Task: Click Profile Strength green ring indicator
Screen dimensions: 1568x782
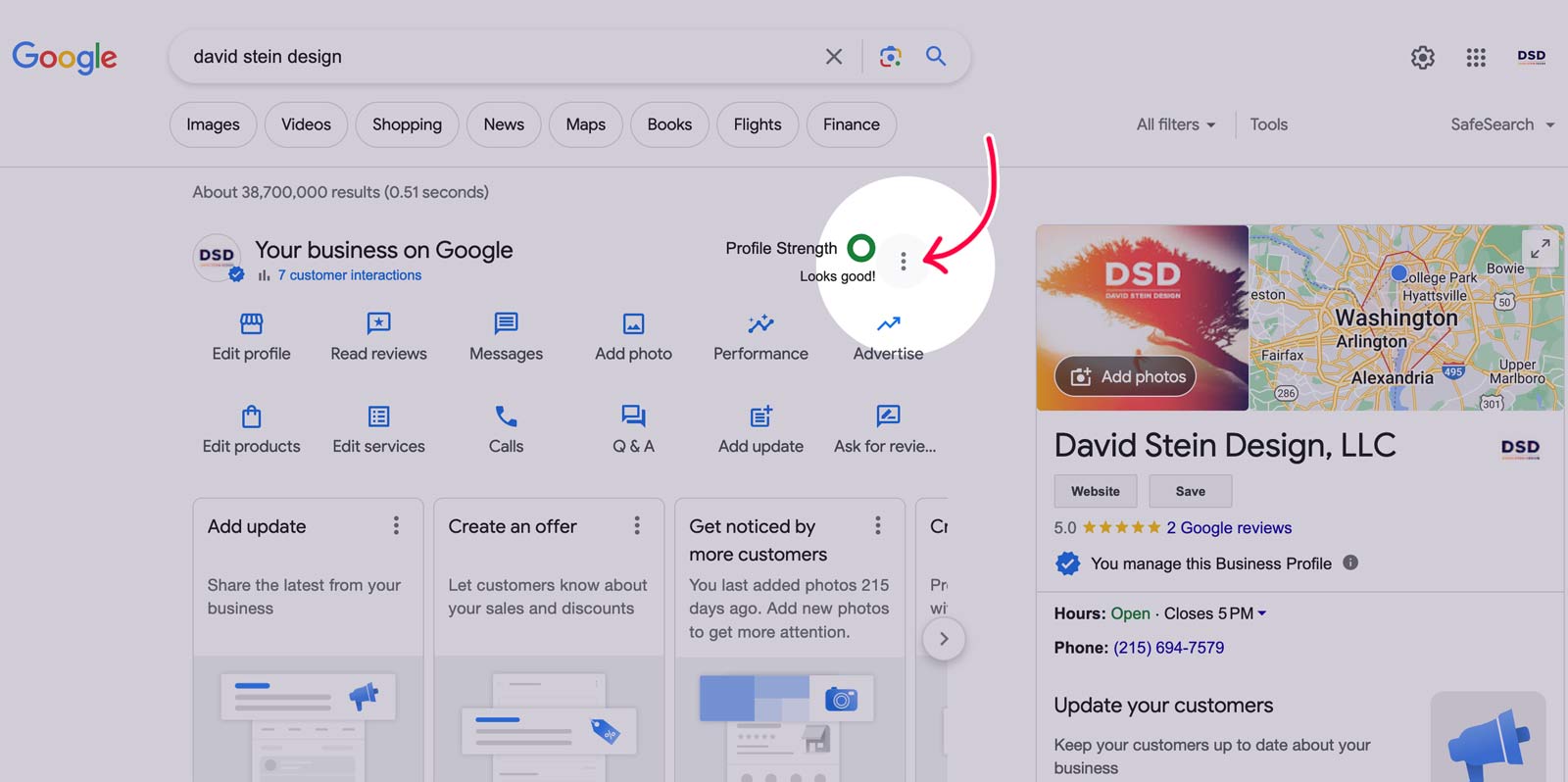Action: coord(861,248)
